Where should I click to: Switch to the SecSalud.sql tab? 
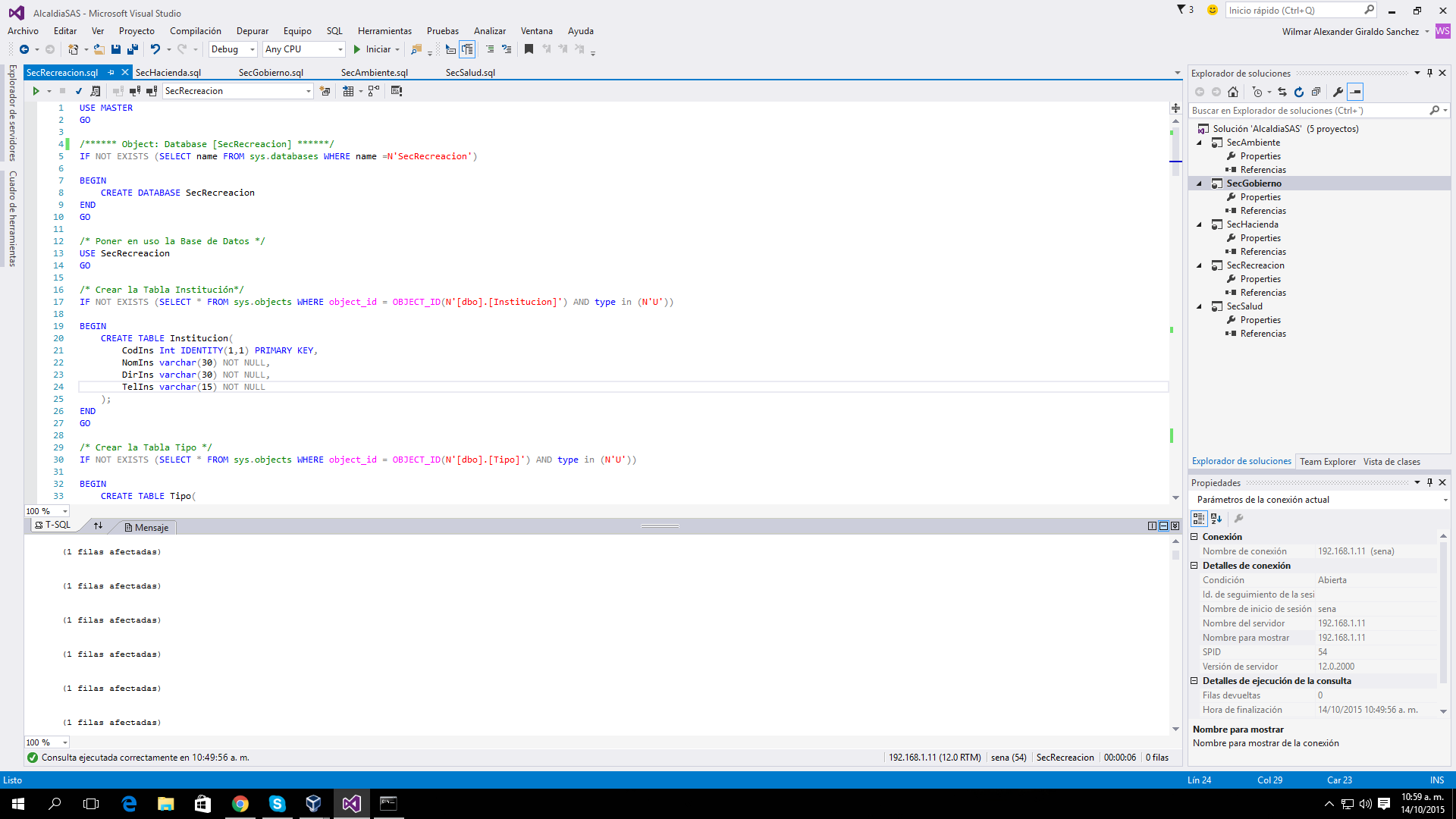[470, 73]
